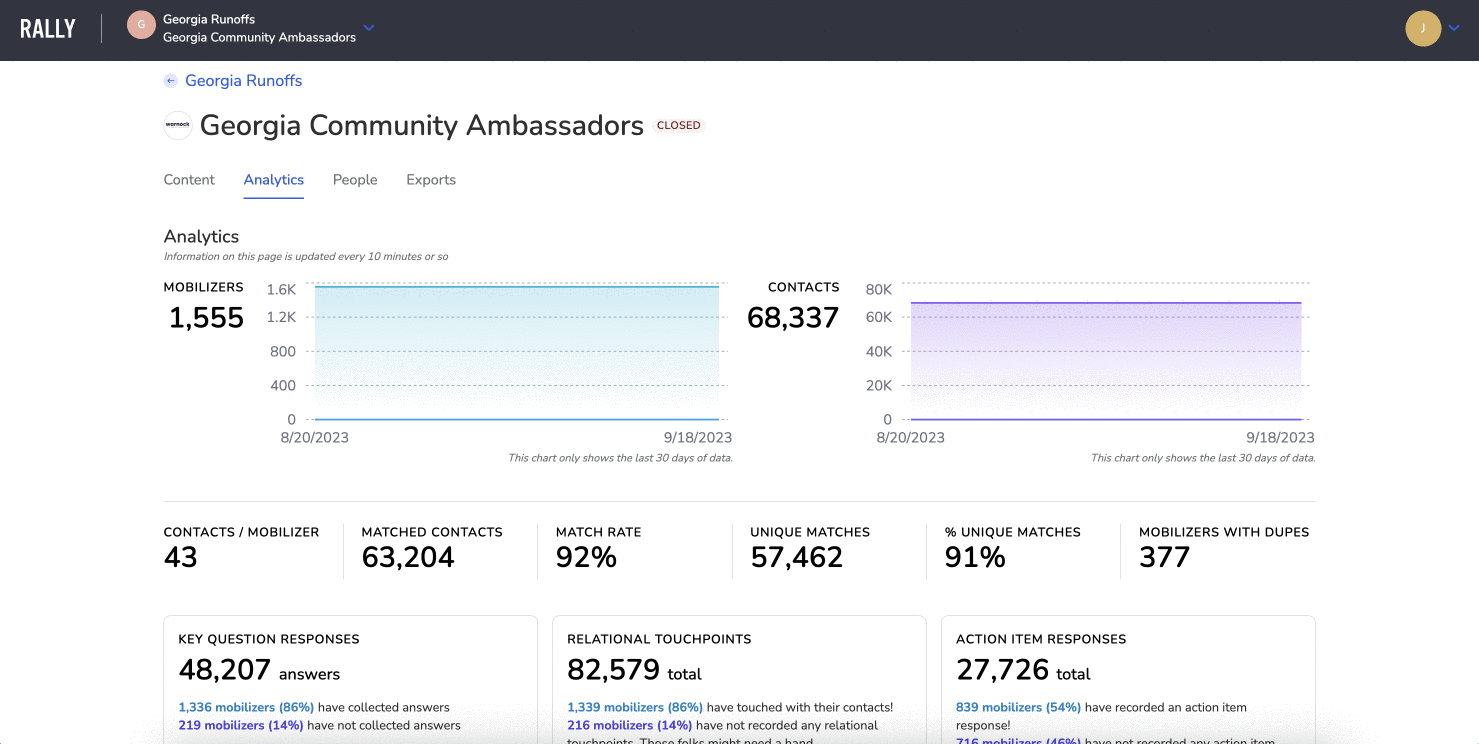This screenshot has width=1479, height=744.
Task: Click the RALLY logo
Action: 48,28
